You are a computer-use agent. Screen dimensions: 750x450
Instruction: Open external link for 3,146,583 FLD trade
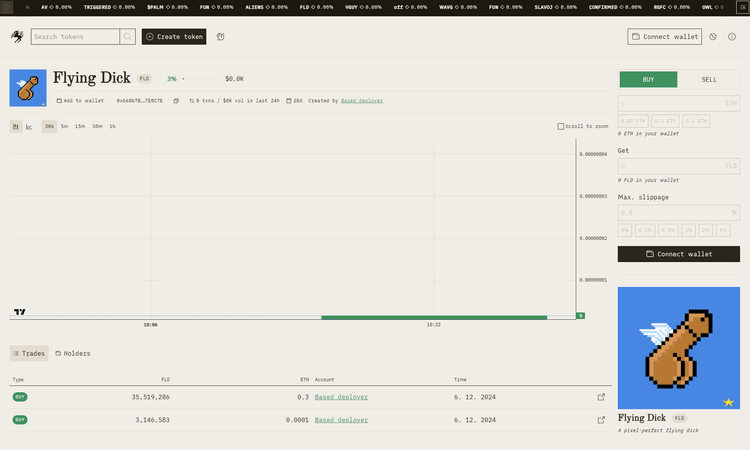tap(601, 420)
